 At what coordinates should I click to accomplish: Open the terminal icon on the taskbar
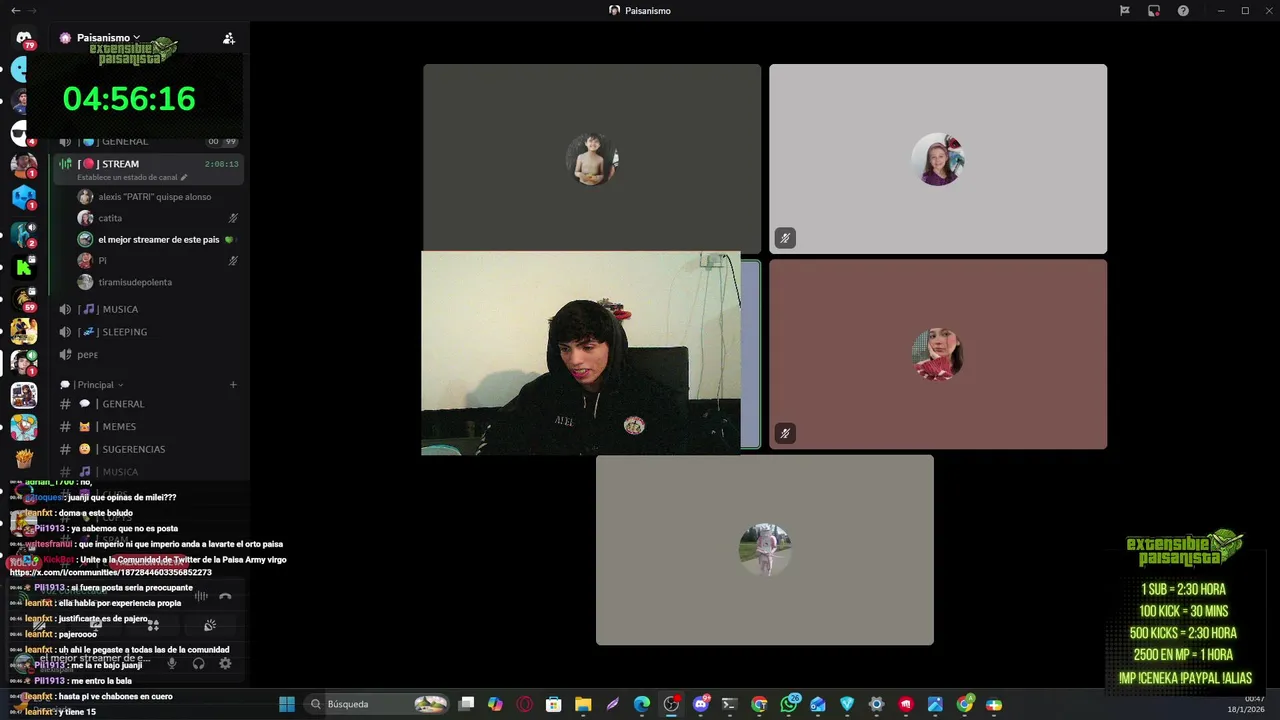coord(730,704)
